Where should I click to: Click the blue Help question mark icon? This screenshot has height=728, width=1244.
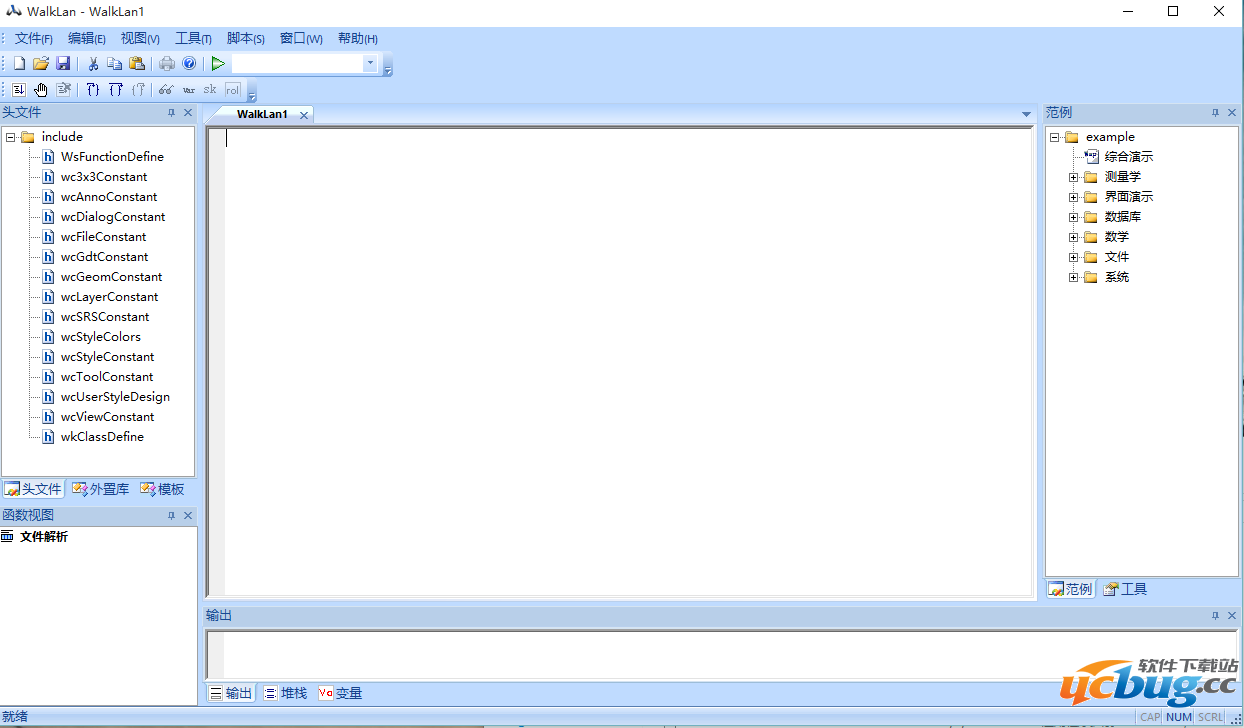189,64
